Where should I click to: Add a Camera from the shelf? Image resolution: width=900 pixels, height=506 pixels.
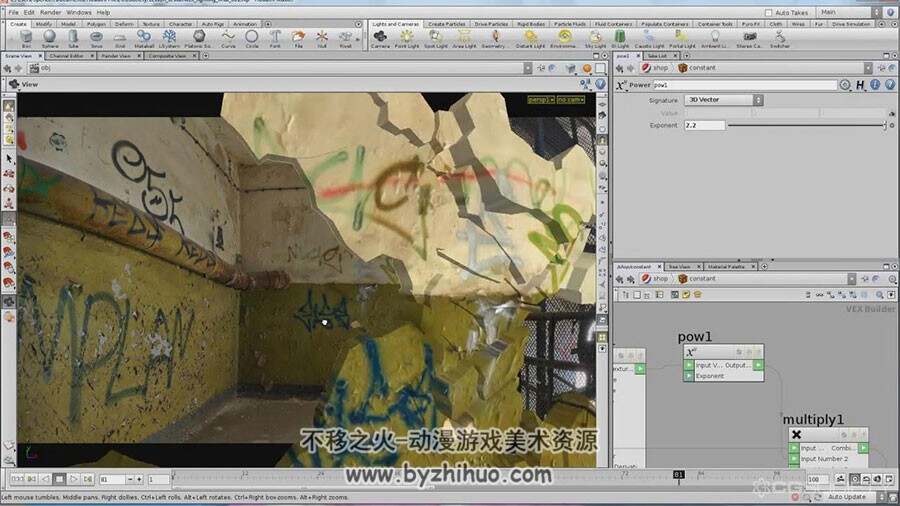380,39
